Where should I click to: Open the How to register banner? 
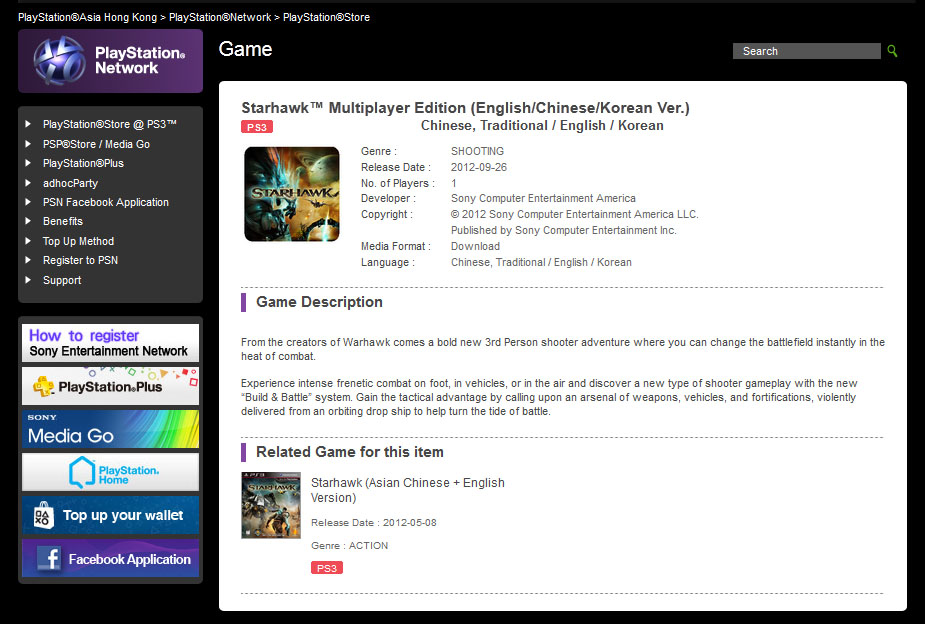110,343
